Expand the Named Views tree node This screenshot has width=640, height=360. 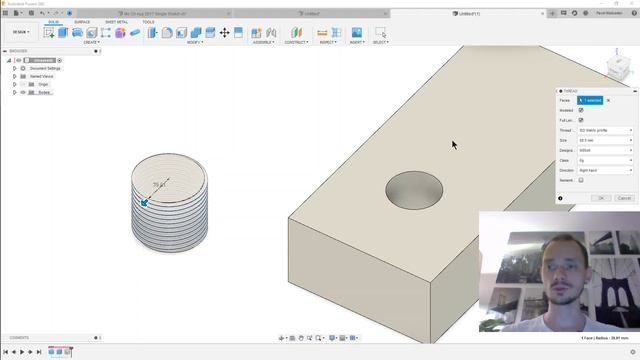(x=15, y=76)
